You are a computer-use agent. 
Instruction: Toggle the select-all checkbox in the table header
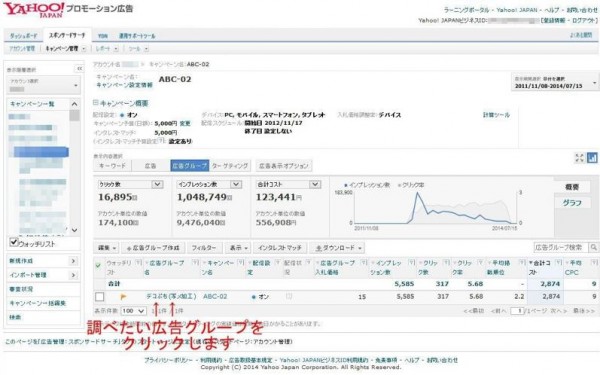(x=98, y=265)
